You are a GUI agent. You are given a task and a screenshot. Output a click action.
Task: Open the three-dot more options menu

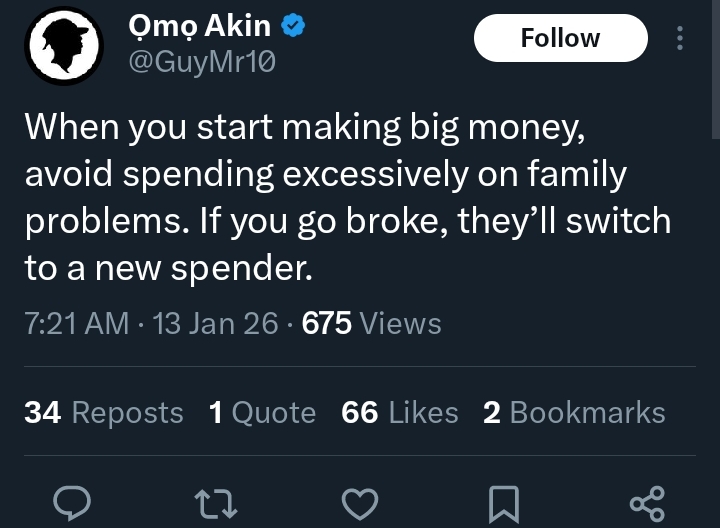point(680,39)
